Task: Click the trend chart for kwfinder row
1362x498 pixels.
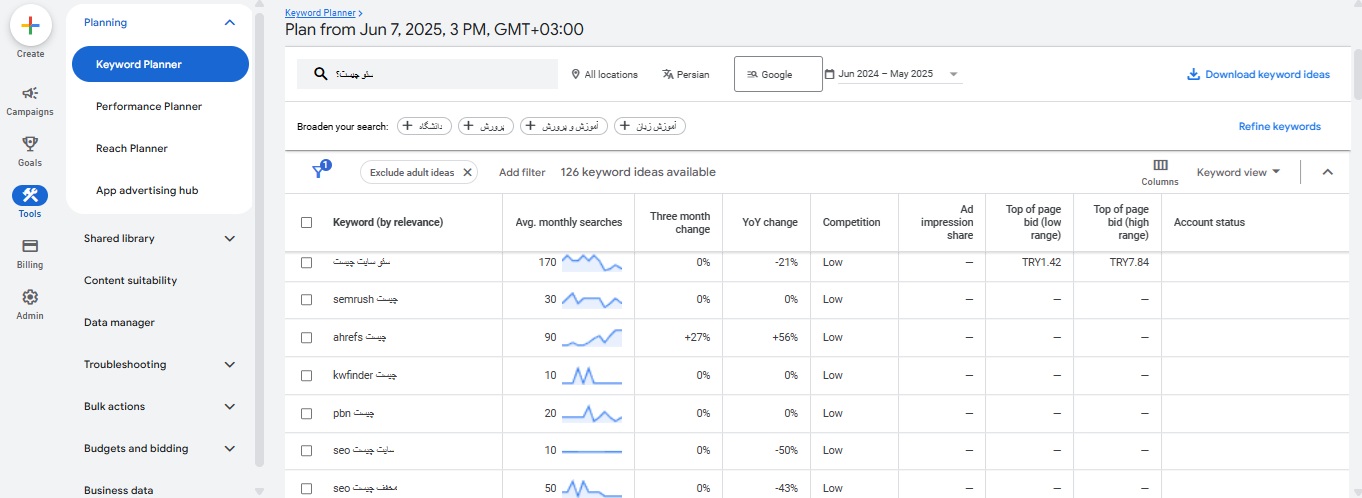Action: coord(592,375)
